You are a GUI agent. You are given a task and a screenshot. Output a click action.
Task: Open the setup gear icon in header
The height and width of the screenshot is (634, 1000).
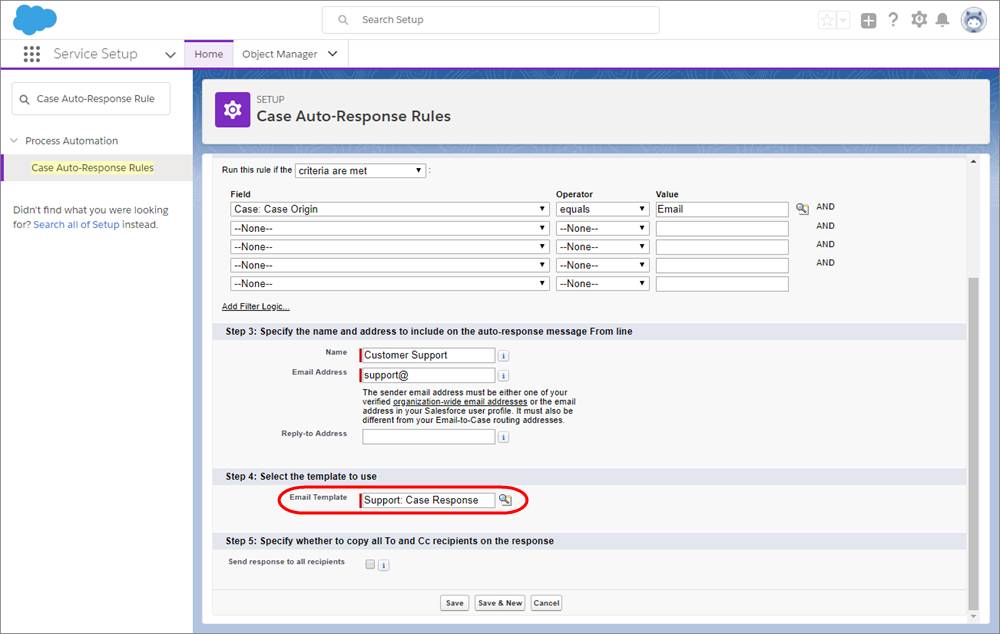pos(918,20)
